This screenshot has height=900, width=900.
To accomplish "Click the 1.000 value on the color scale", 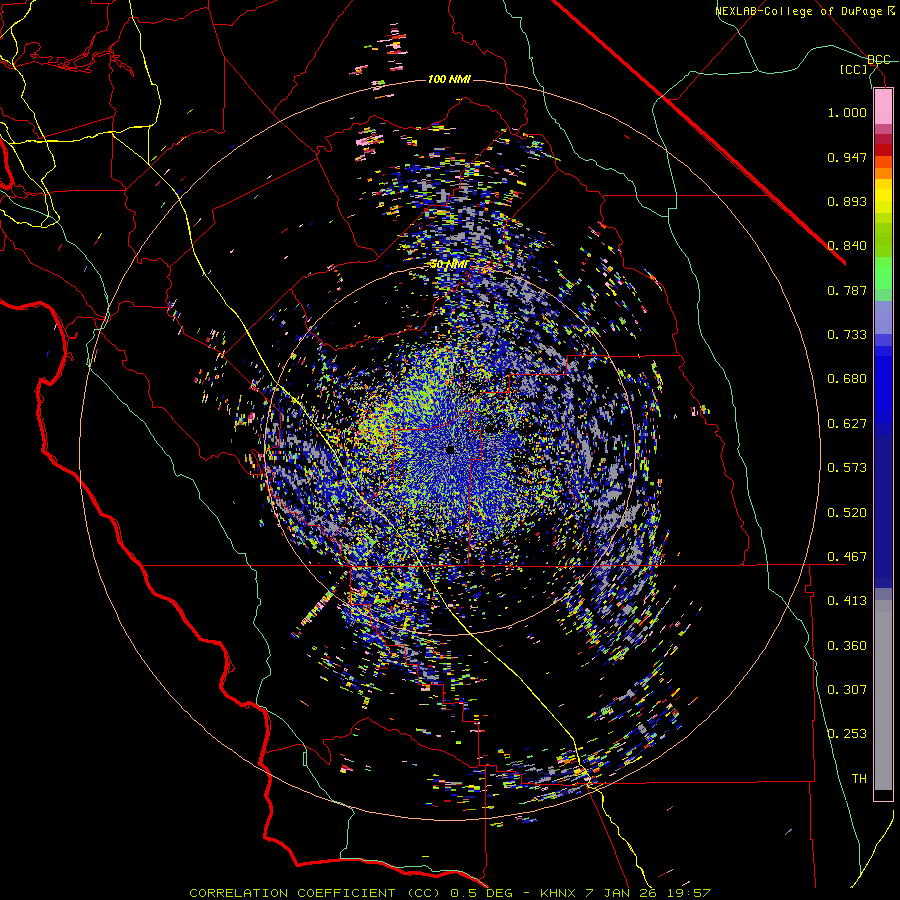I will click(x=847, y=112).
